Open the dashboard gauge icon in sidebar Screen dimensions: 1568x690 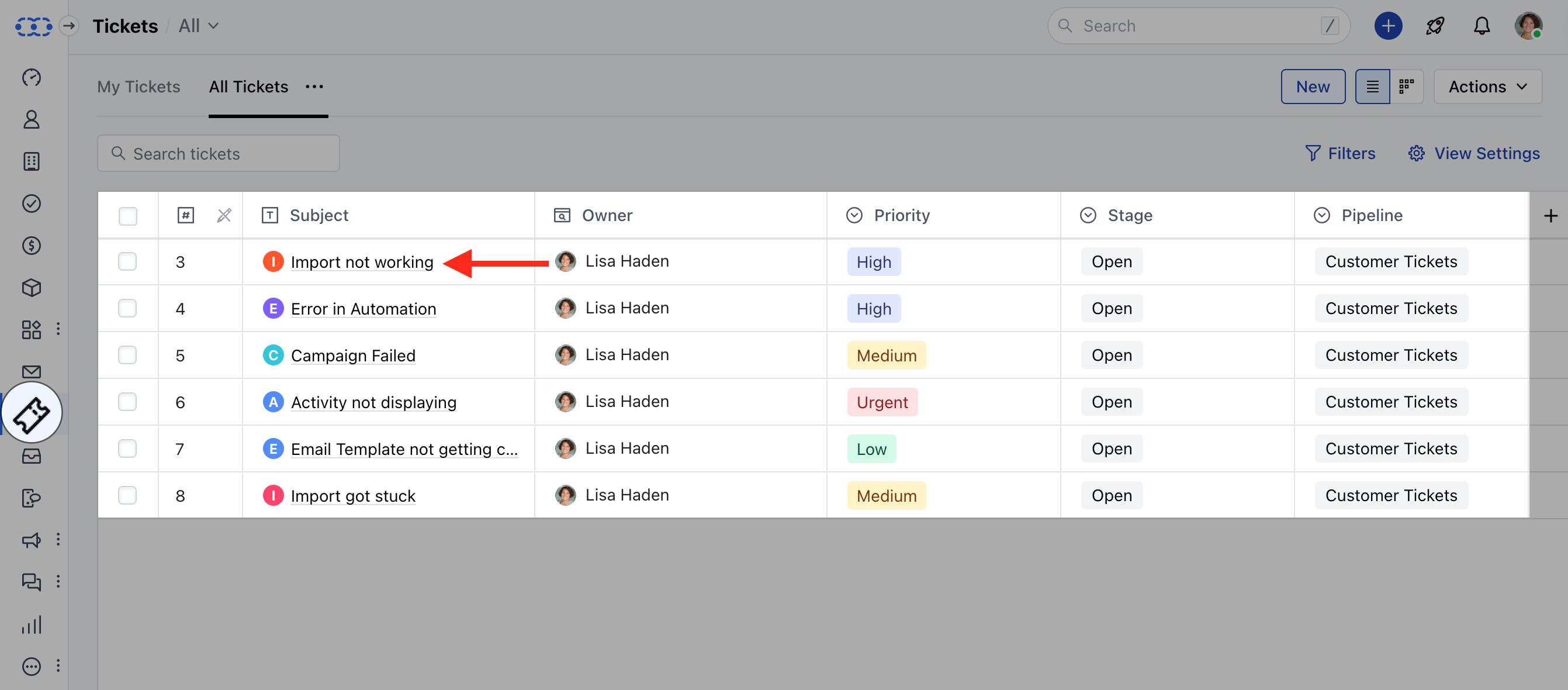click(32, 78)
